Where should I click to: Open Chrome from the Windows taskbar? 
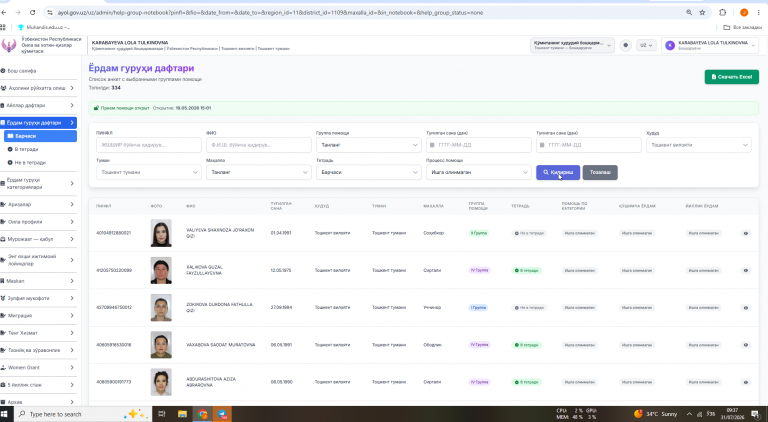click(x=202, y=414)
